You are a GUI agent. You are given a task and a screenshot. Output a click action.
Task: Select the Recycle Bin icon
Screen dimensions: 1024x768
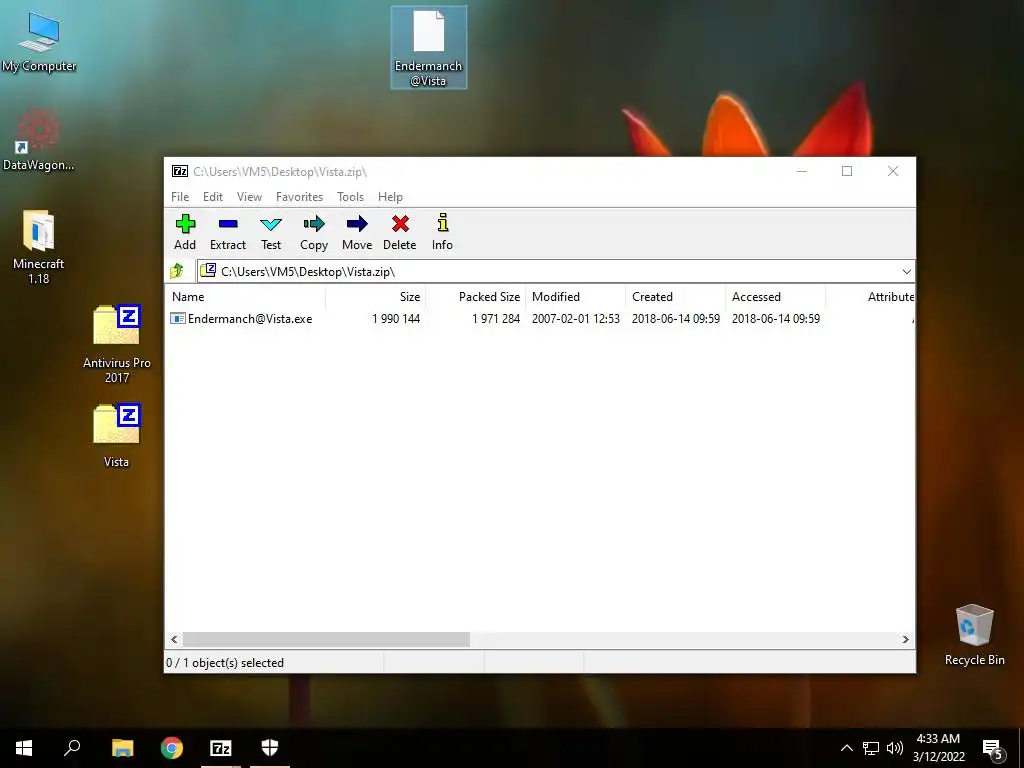974,635
